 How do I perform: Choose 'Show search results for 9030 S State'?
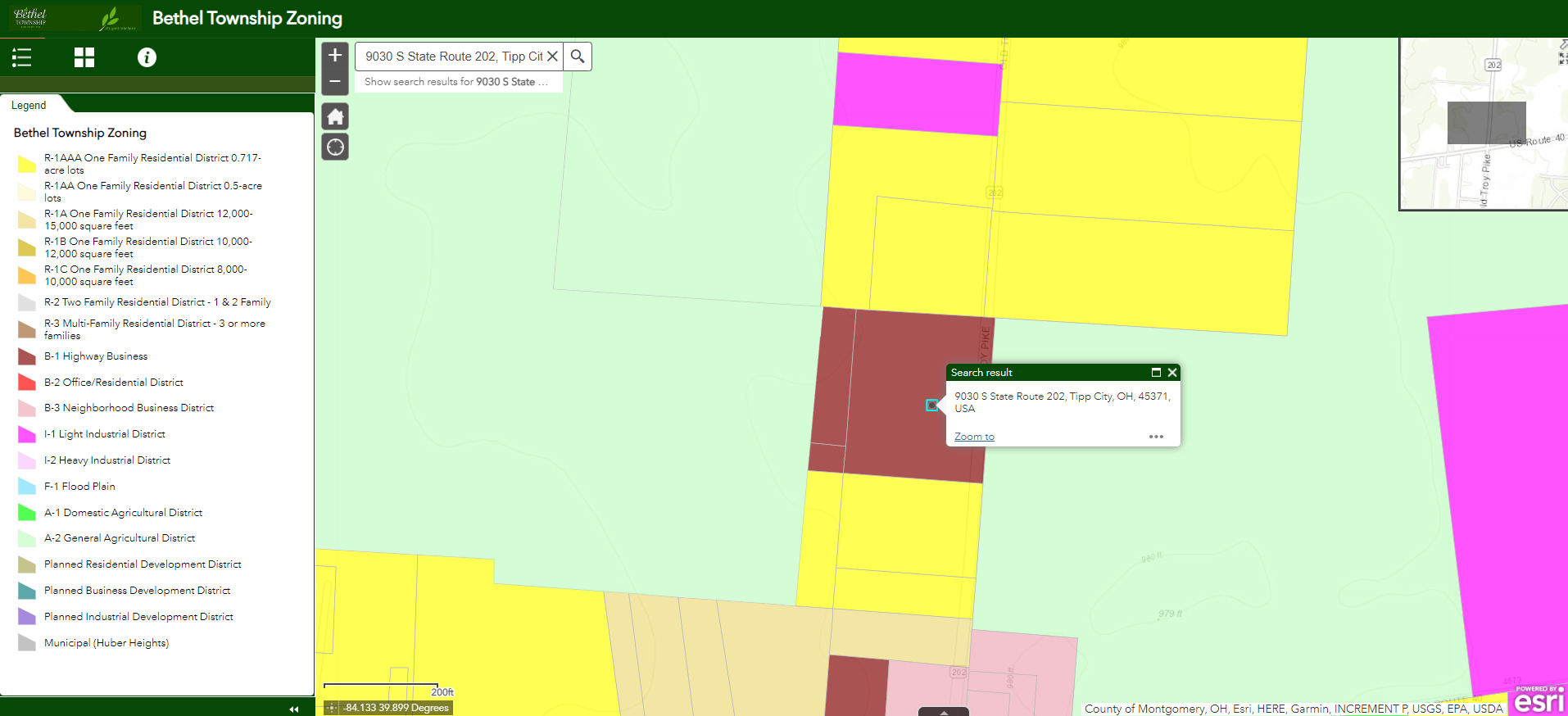(457, 82)
